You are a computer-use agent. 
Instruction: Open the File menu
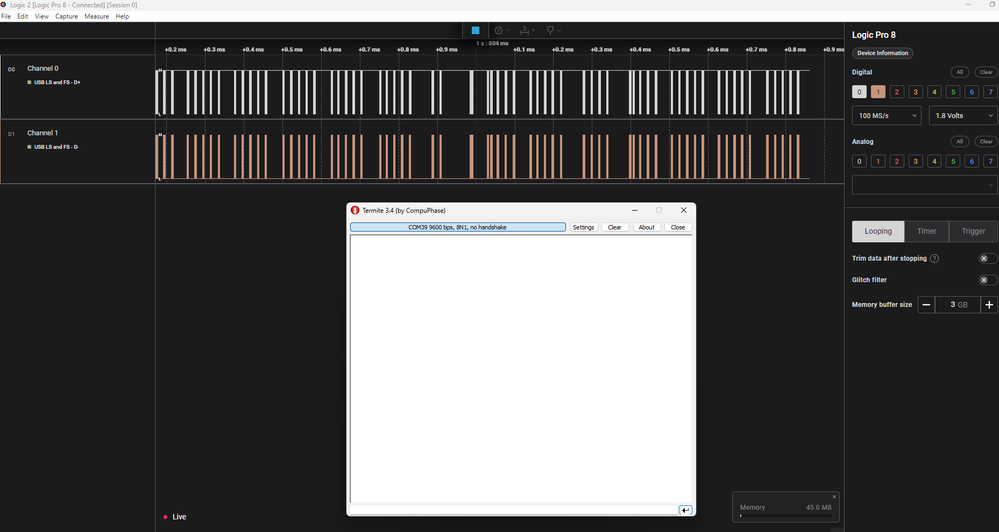coord(6,17)
